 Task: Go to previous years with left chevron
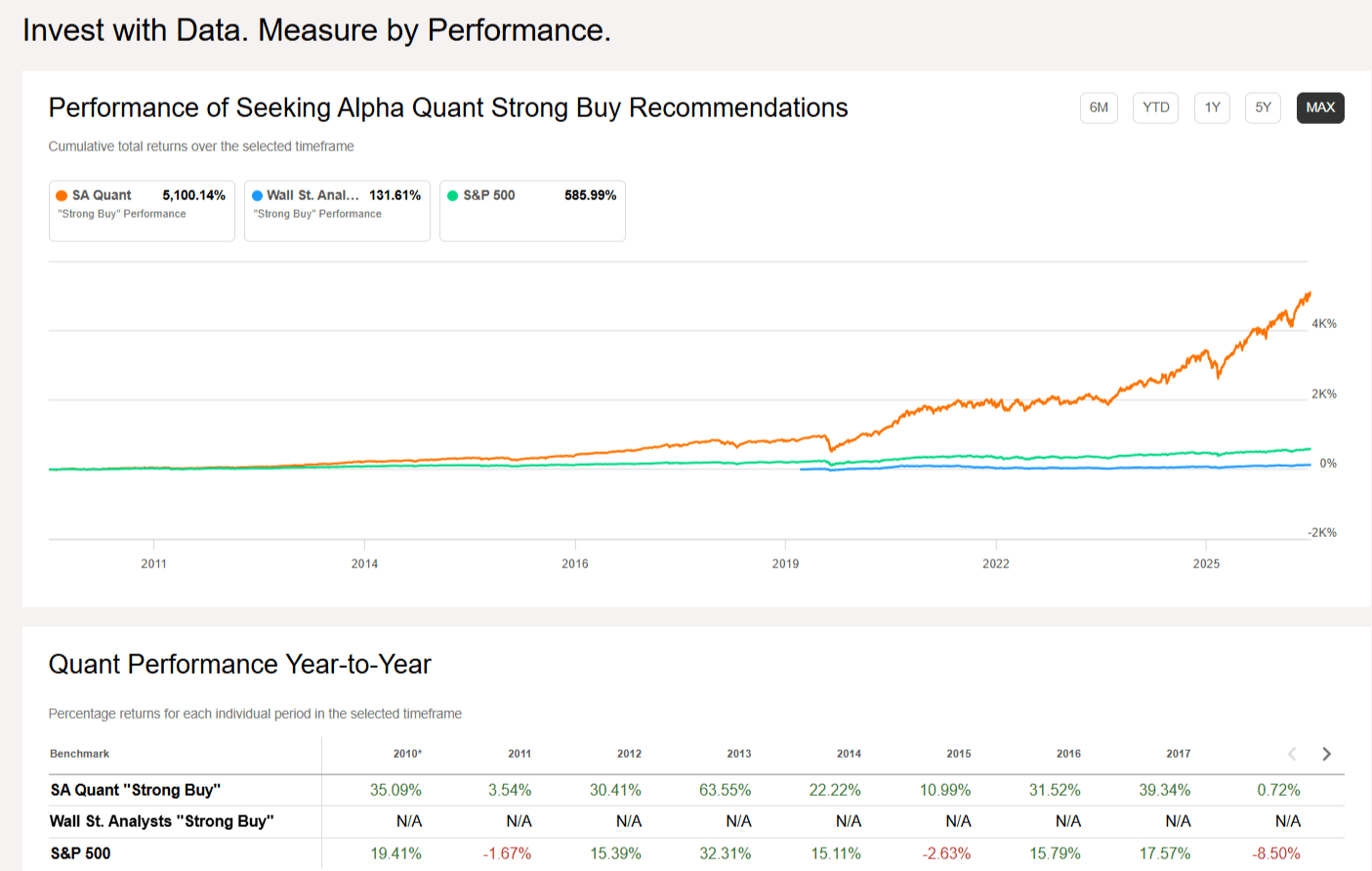click(1292, 754)
